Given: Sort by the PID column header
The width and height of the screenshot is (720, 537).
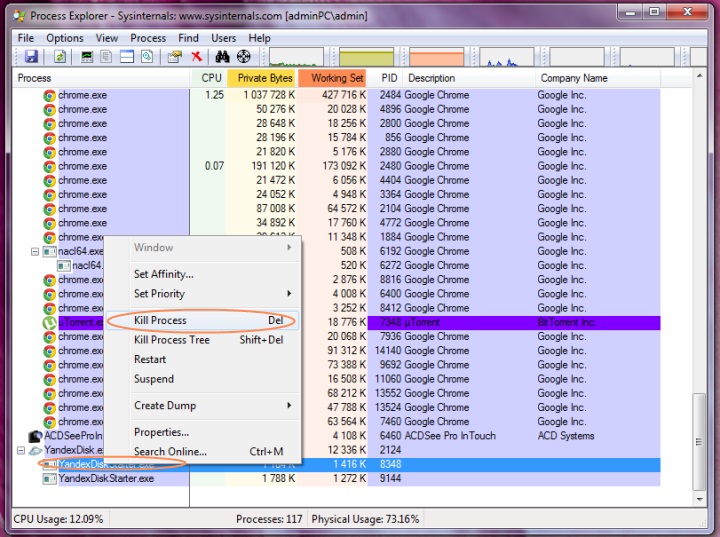Looking at the screenshot, I should click(386, 78).
